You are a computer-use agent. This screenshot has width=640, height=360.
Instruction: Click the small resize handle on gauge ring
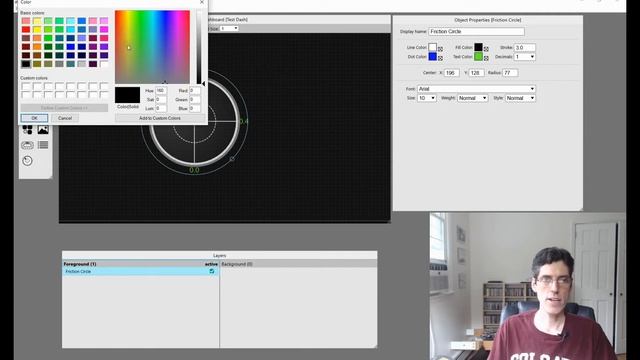click(232, 159)
